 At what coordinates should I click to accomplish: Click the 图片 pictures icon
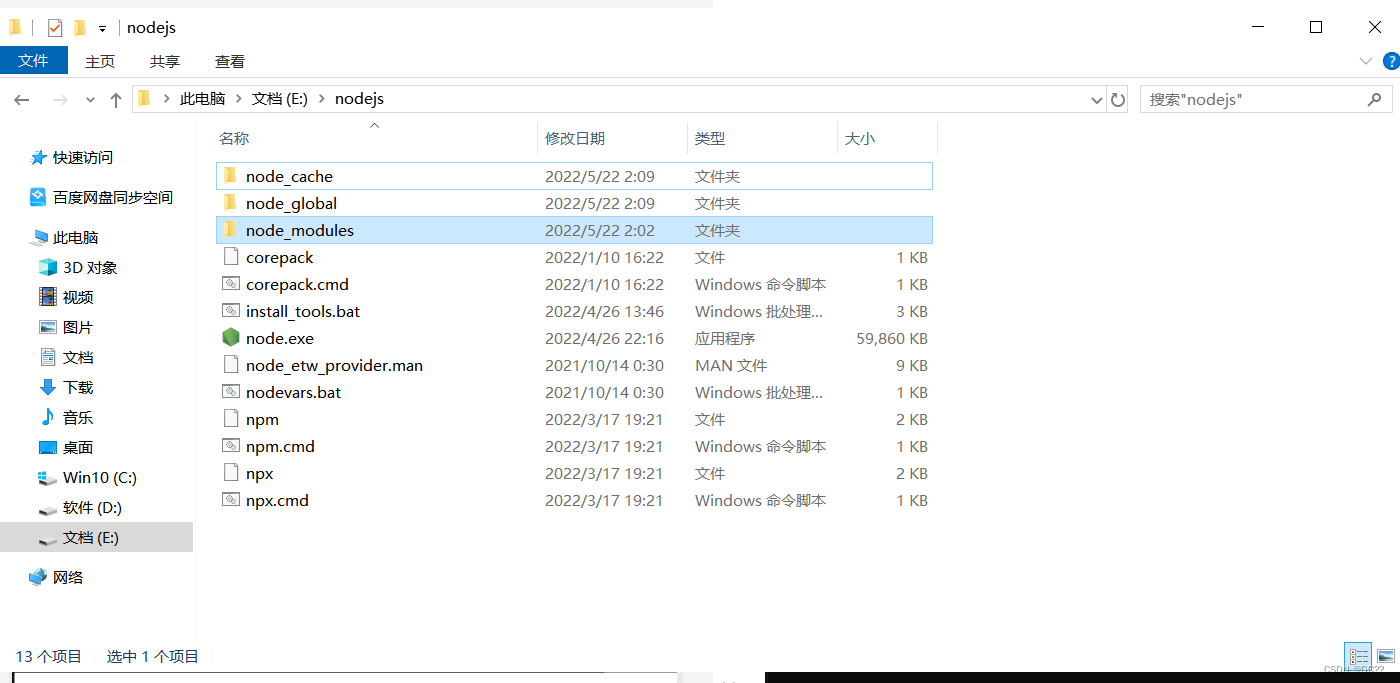48,327
